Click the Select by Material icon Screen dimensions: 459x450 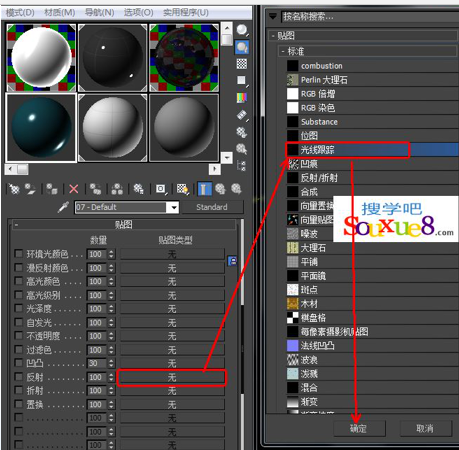pos(242,149)
